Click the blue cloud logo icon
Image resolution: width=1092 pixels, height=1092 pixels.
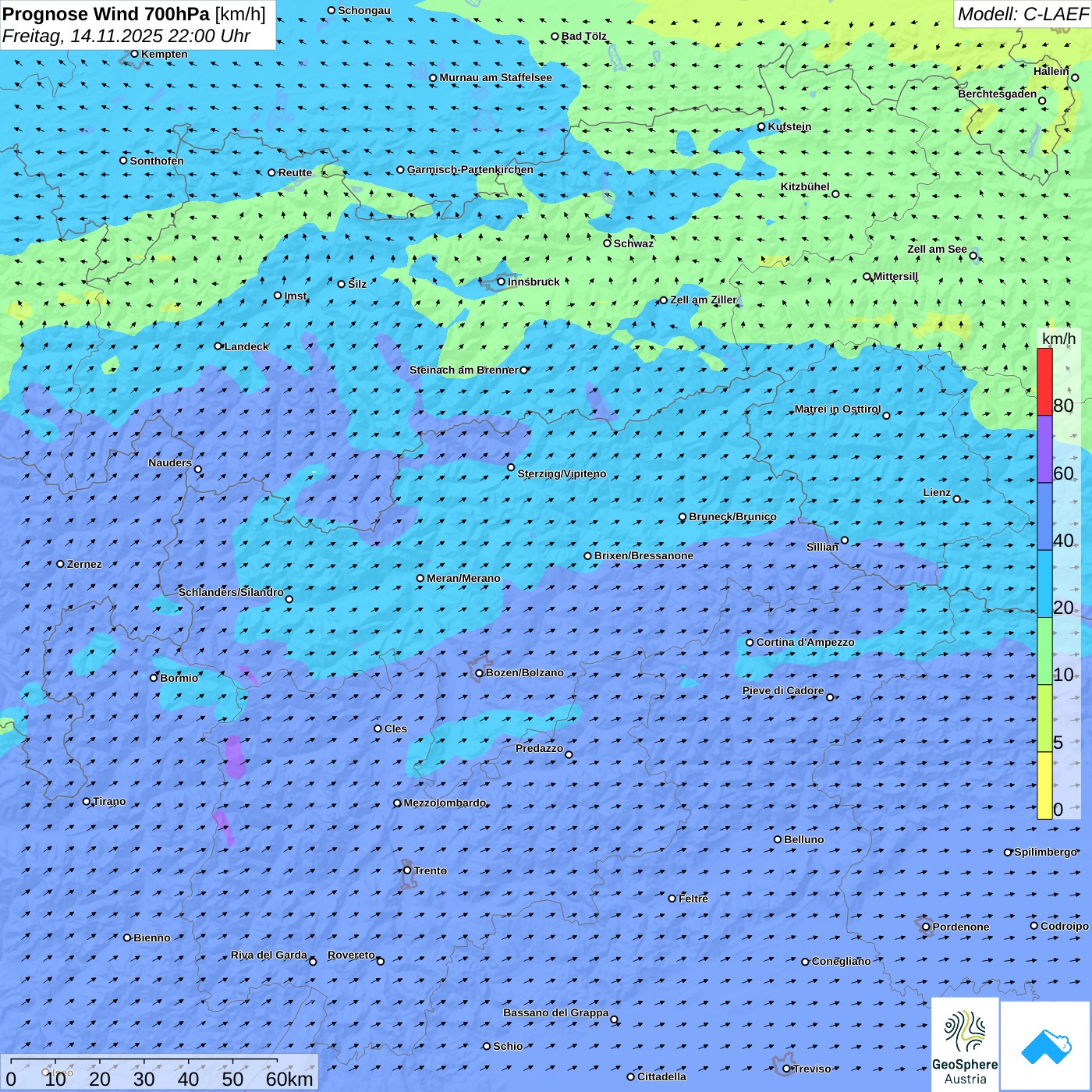[1046, 1046]
